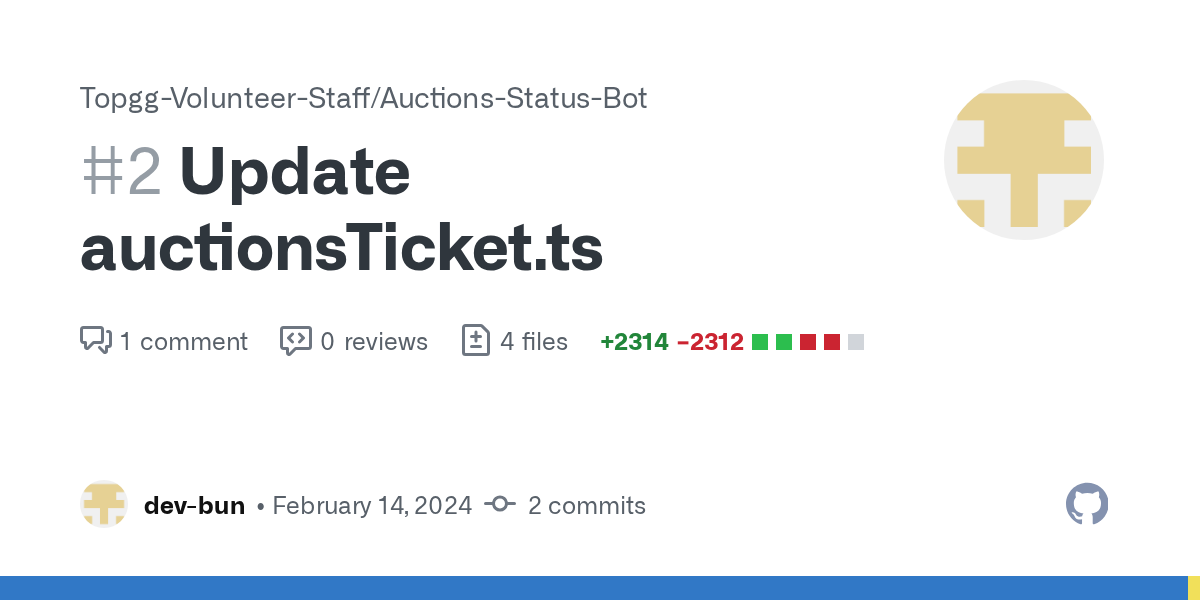Click the last gray diffstat square
1200x600 pixels.
click(x=856, y=342)
